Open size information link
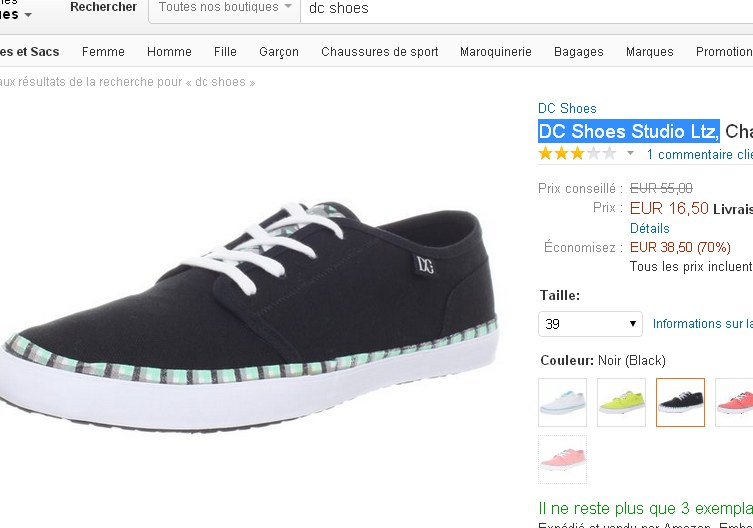Screen dimensions: 753x528 pos(703,324)
